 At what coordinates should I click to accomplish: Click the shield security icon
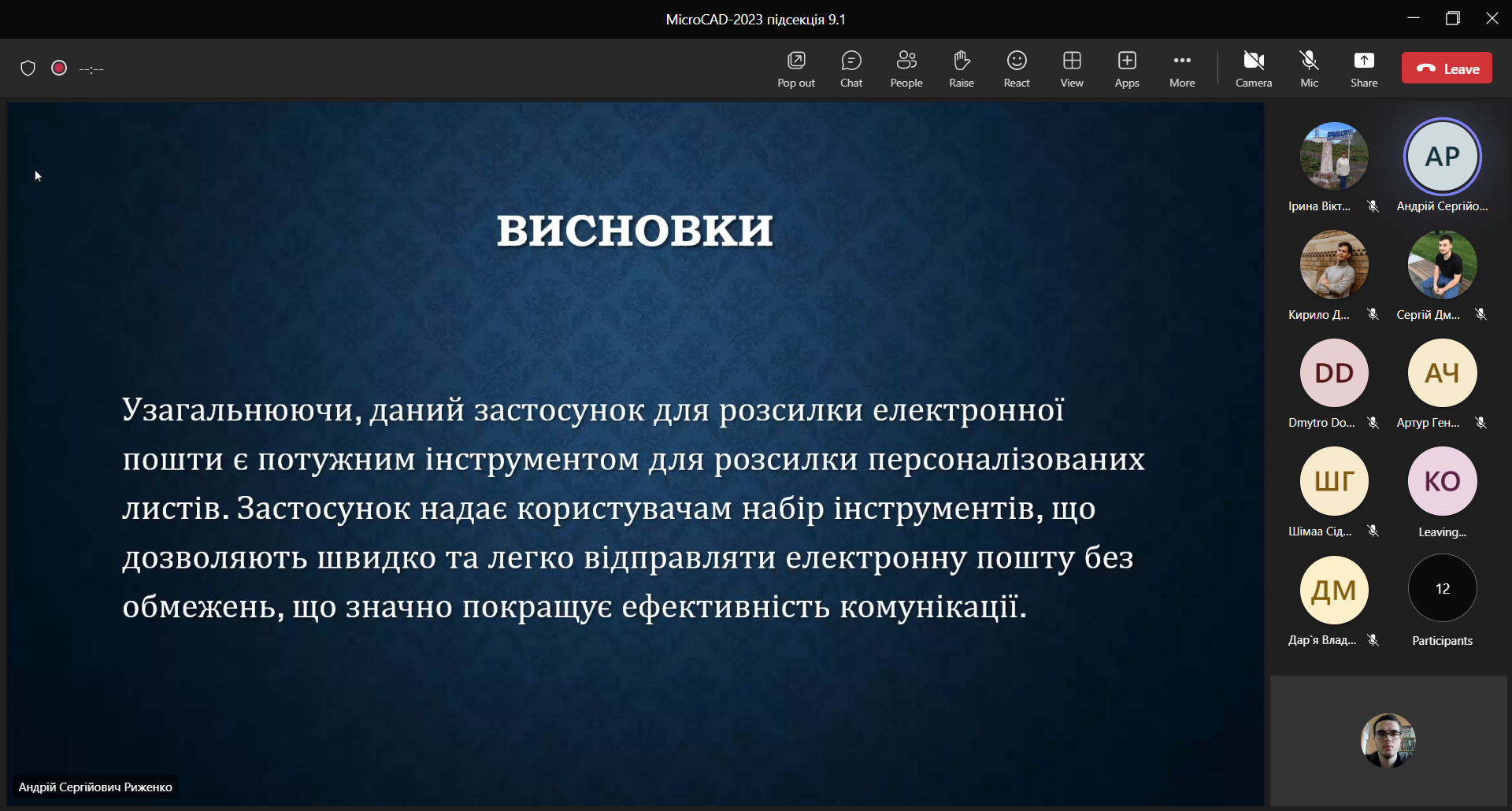[28, 69]
